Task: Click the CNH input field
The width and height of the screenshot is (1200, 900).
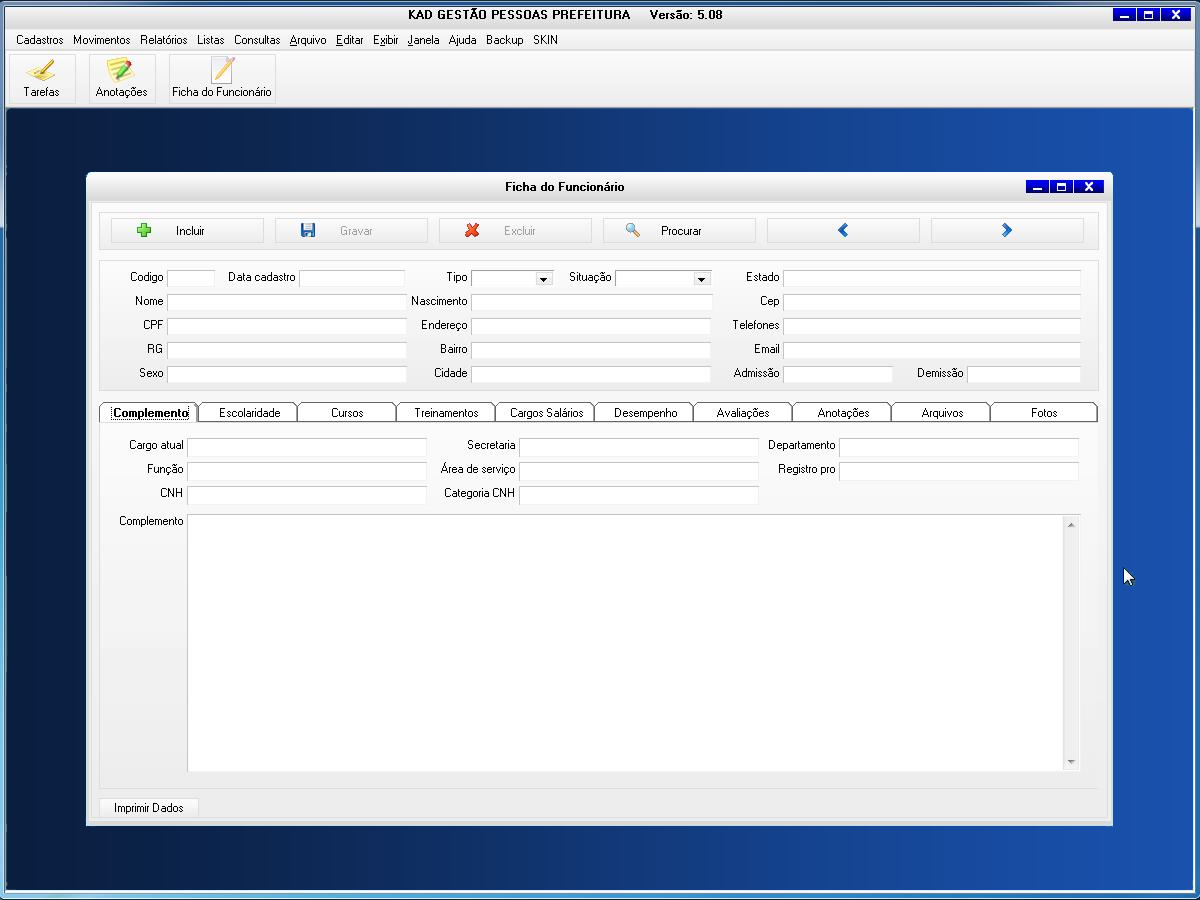Action: [x=307, y=495]
